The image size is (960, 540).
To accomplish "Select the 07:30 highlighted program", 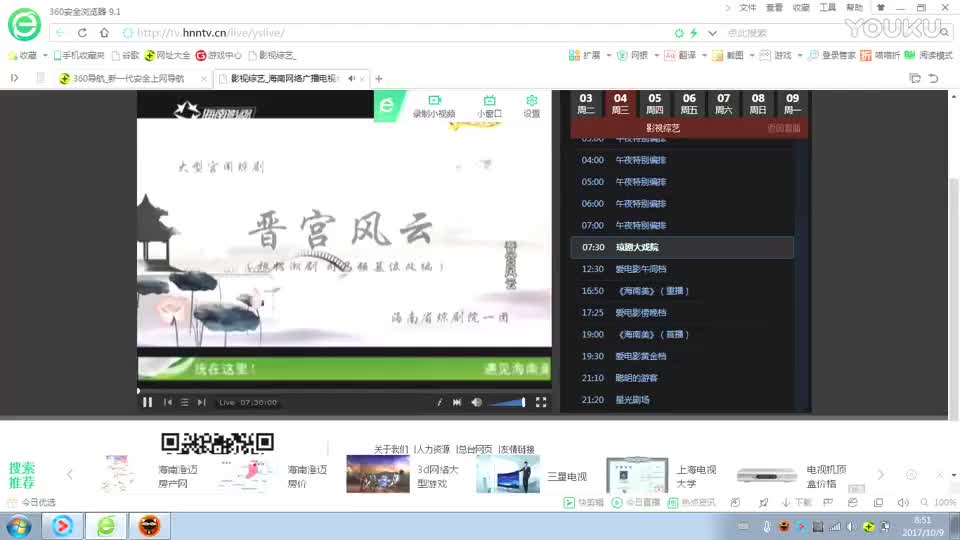I will pos(682,247).
